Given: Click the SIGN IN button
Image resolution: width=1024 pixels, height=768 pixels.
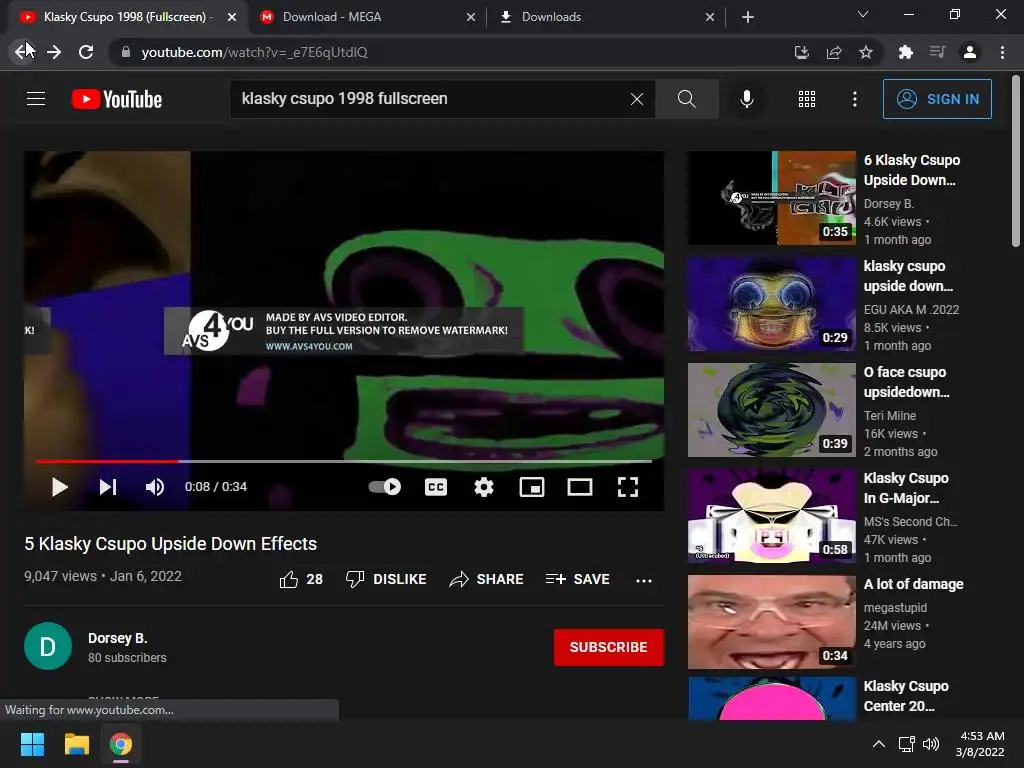Looking at the screenshot, I should point(937,99).
